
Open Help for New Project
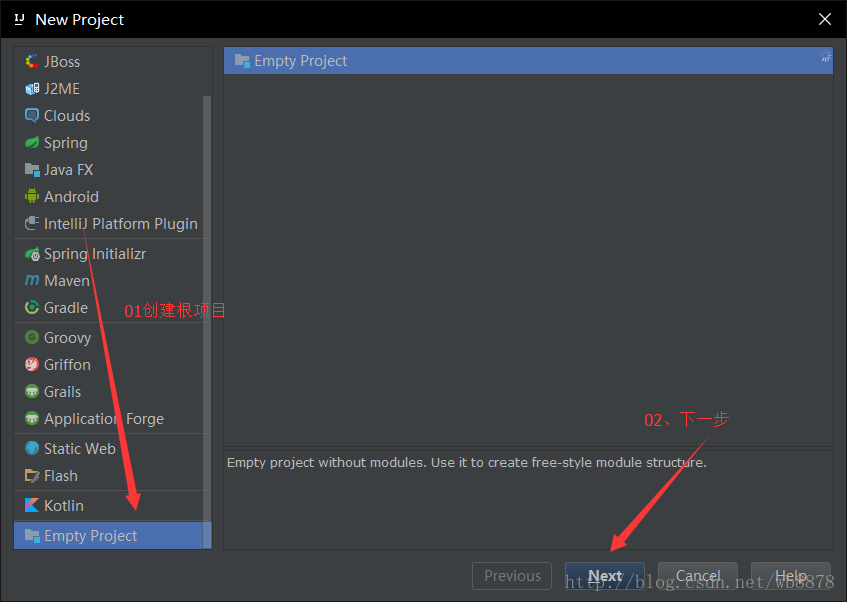tap(790, 576)
